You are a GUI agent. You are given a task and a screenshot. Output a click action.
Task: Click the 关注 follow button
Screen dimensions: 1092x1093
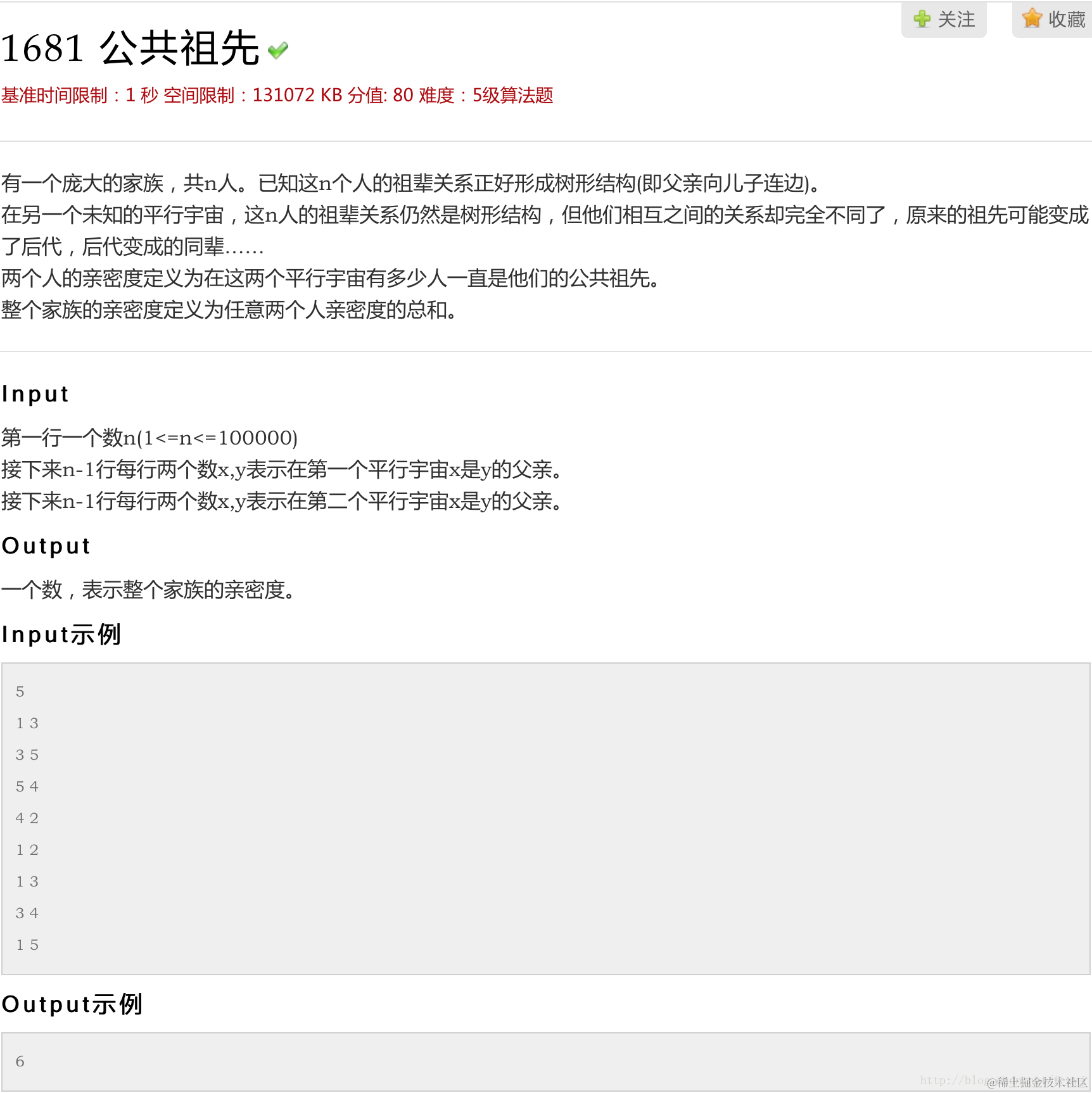coord(944,20)
